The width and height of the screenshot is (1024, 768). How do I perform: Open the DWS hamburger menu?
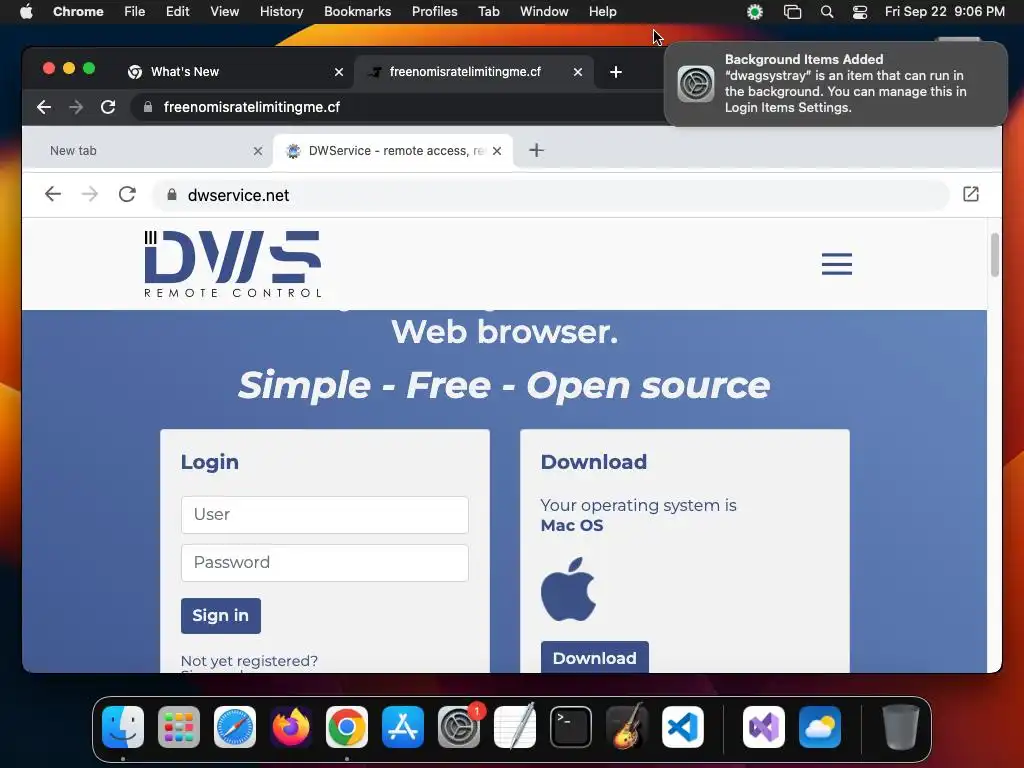tap(837, 264)
